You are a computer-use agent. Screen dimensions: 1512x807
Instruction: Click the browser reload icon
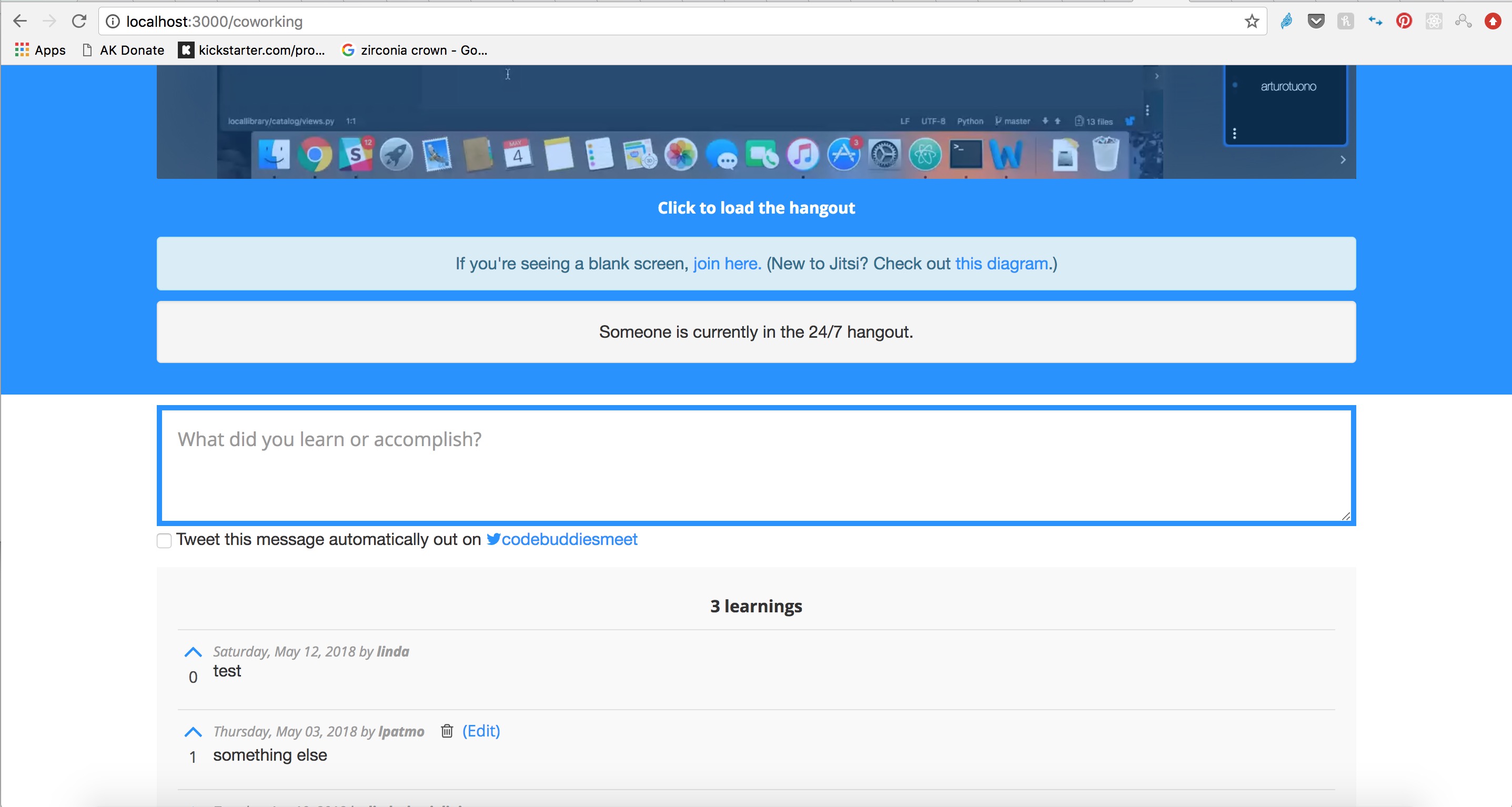[x=79, y=21]
